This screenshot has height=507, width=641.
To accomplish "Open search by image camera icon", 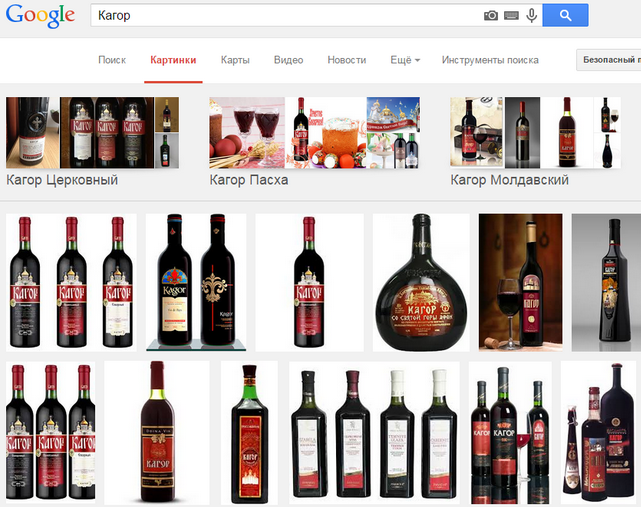I will (491, 16).
